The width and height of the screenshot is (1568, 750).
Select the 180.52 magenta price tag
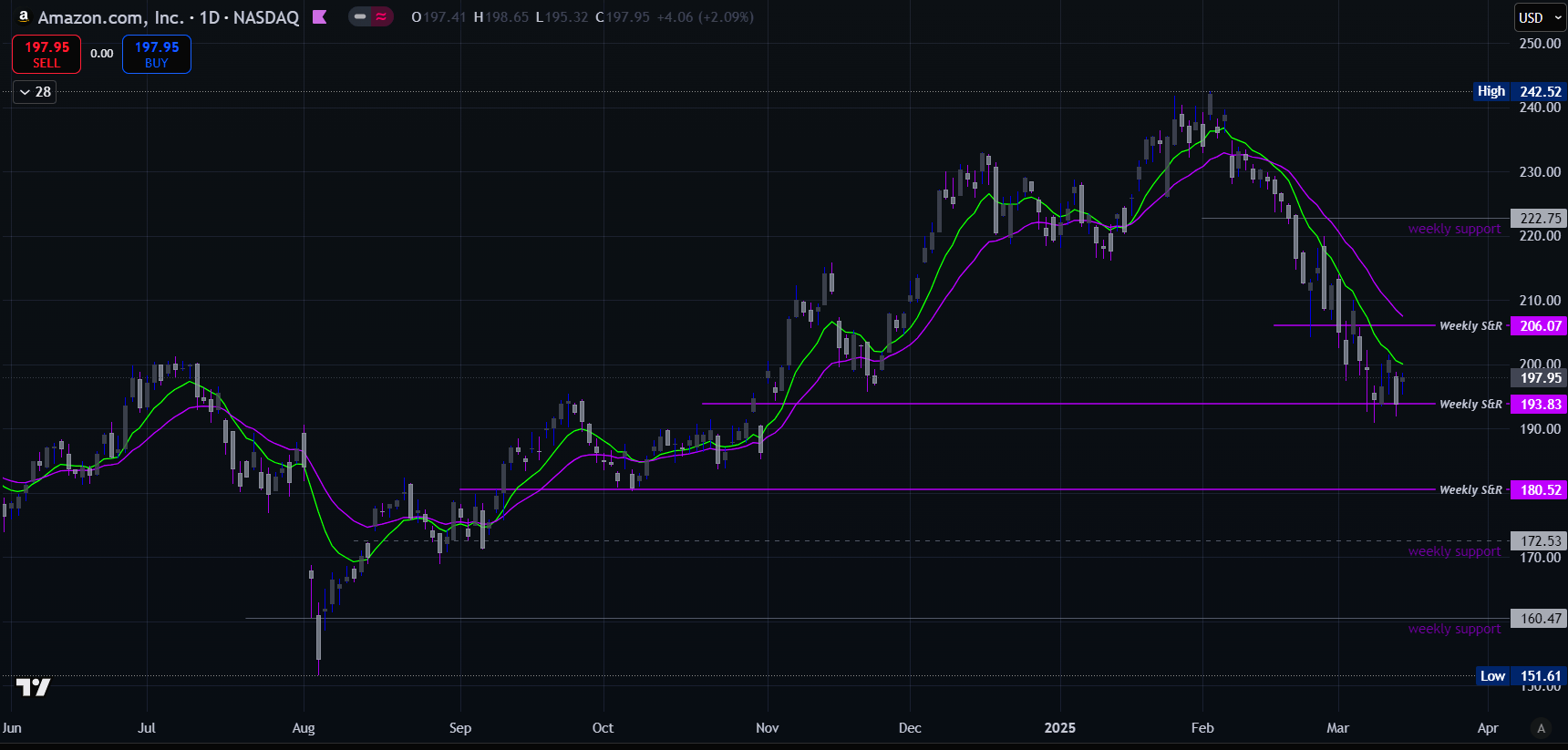coord(1539,489)
